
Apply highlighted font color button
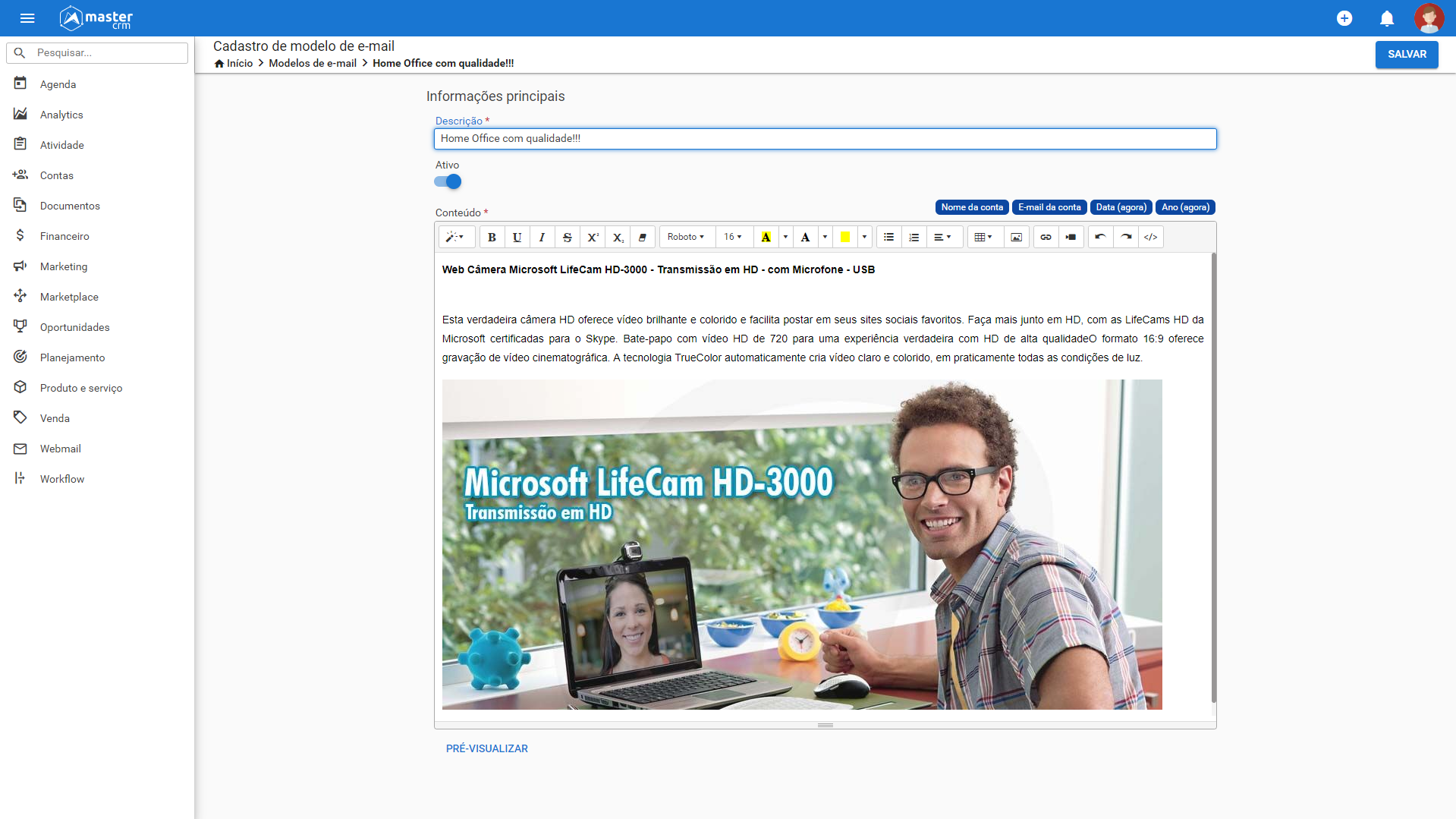766,237
